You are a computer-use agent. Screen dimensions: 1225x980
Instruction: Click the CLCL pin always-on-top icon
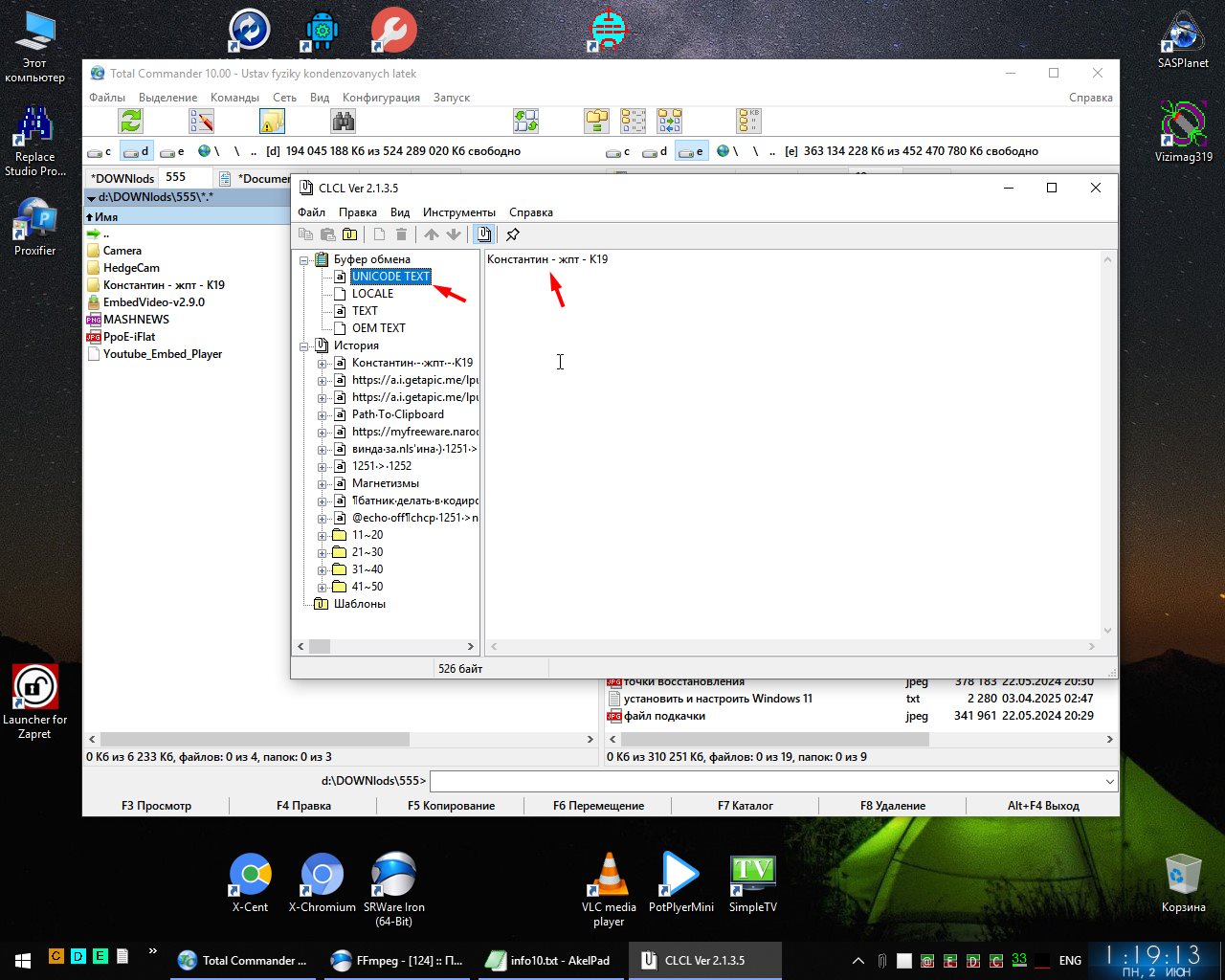[513, 234]
